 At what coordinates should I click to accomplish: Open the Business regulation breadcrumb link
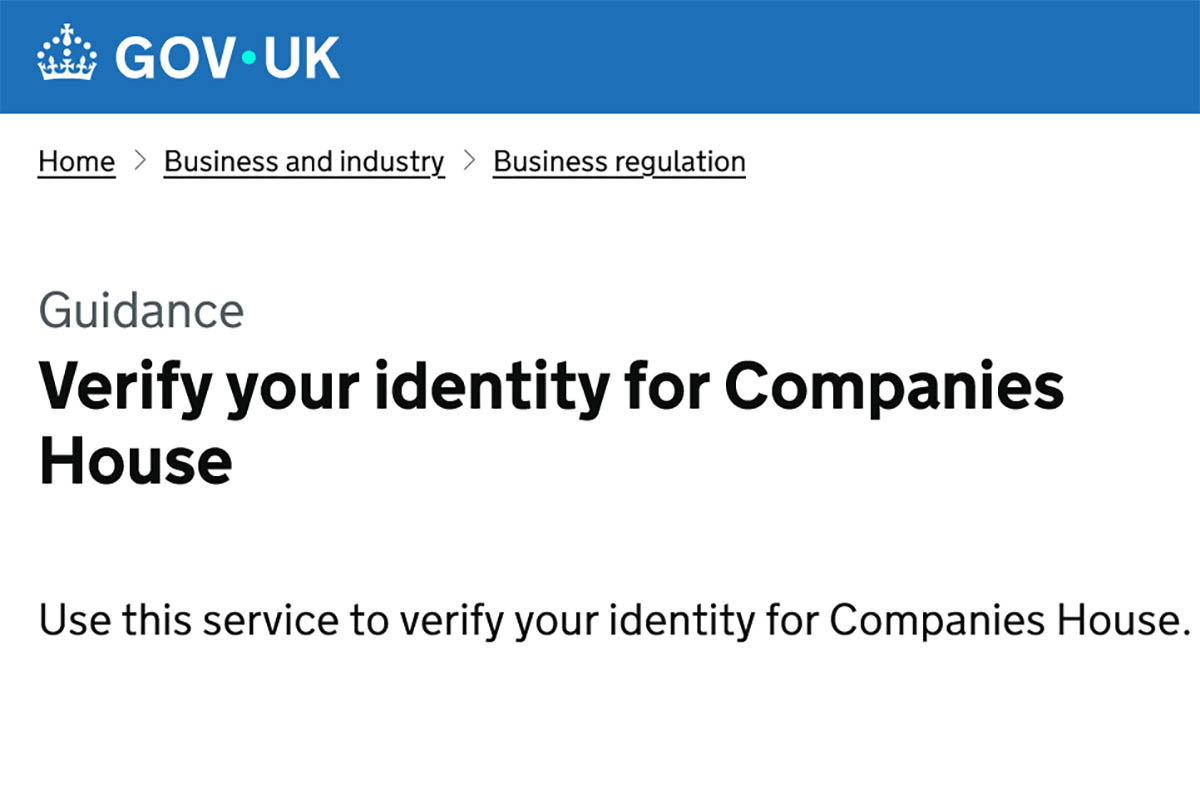click(x=619, y=162)
